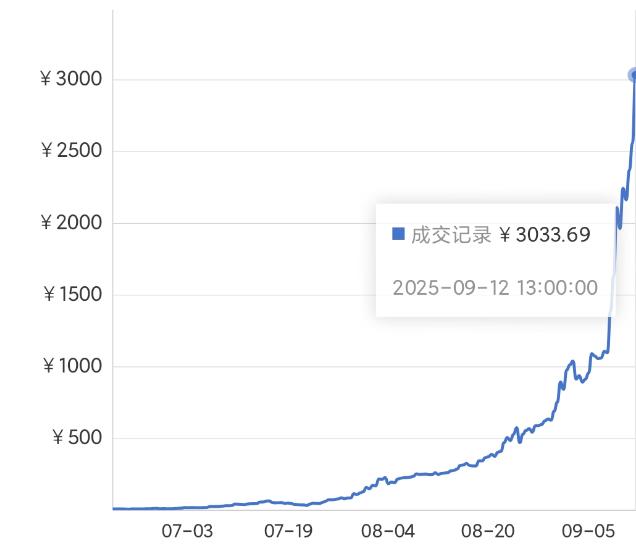Click the ¥2000 y-axis label

(70, 222)
